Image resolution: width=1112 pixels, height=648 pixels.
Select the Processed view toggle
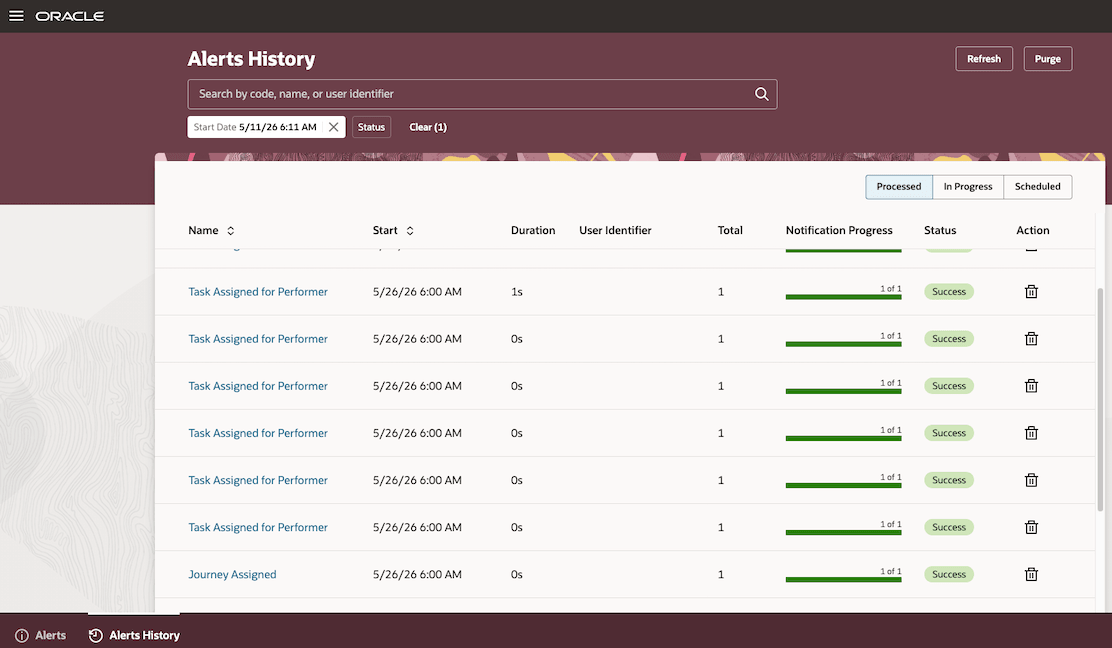coord(899,186)
